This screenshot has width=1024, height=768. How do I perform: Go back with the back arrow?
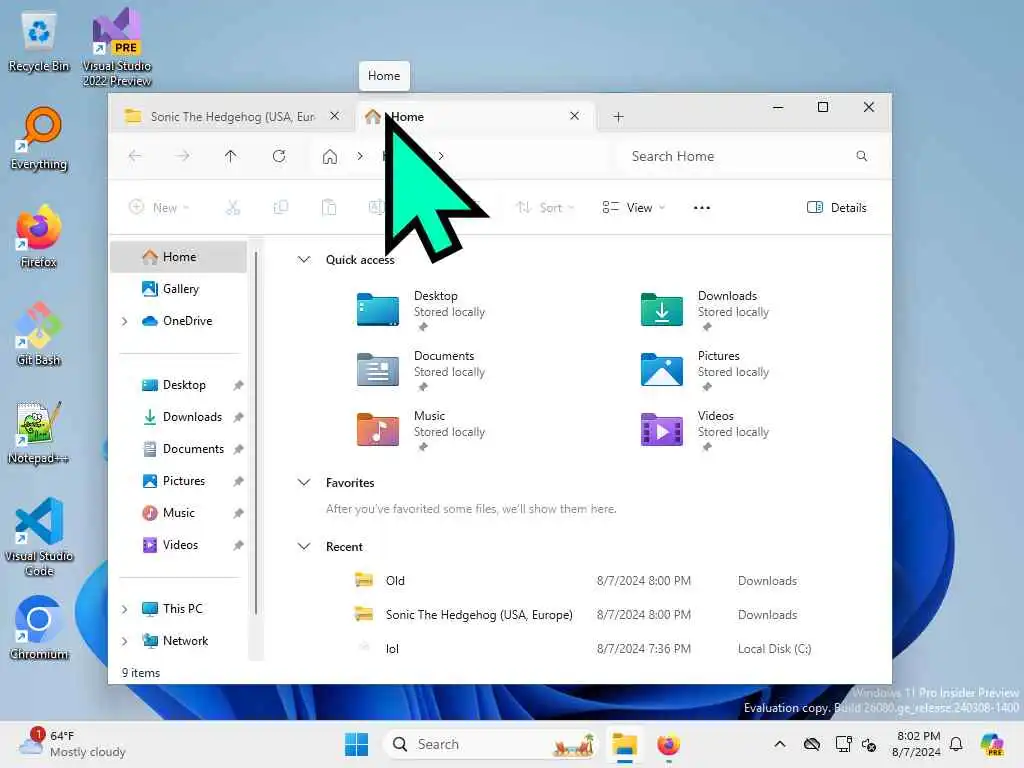tap(135, 156)
